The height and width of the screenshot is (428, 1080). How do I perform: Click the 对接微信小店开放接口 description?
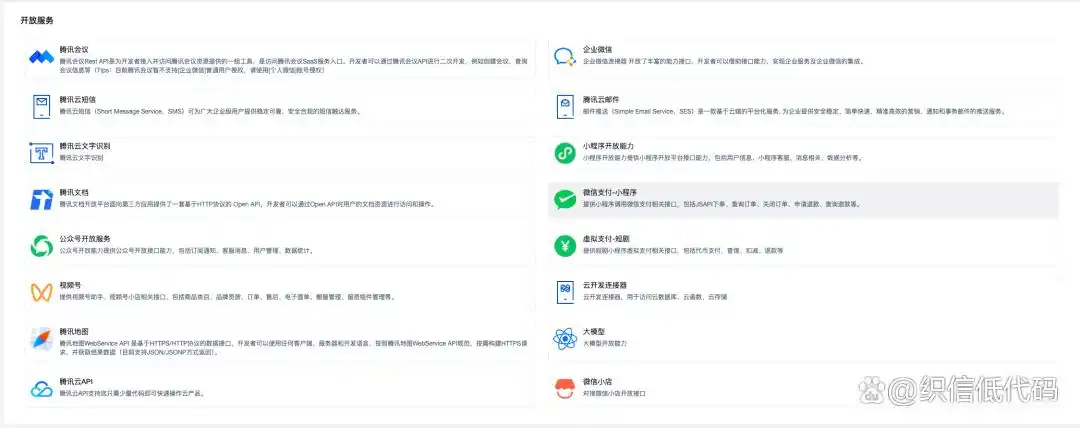coord(614,393)
